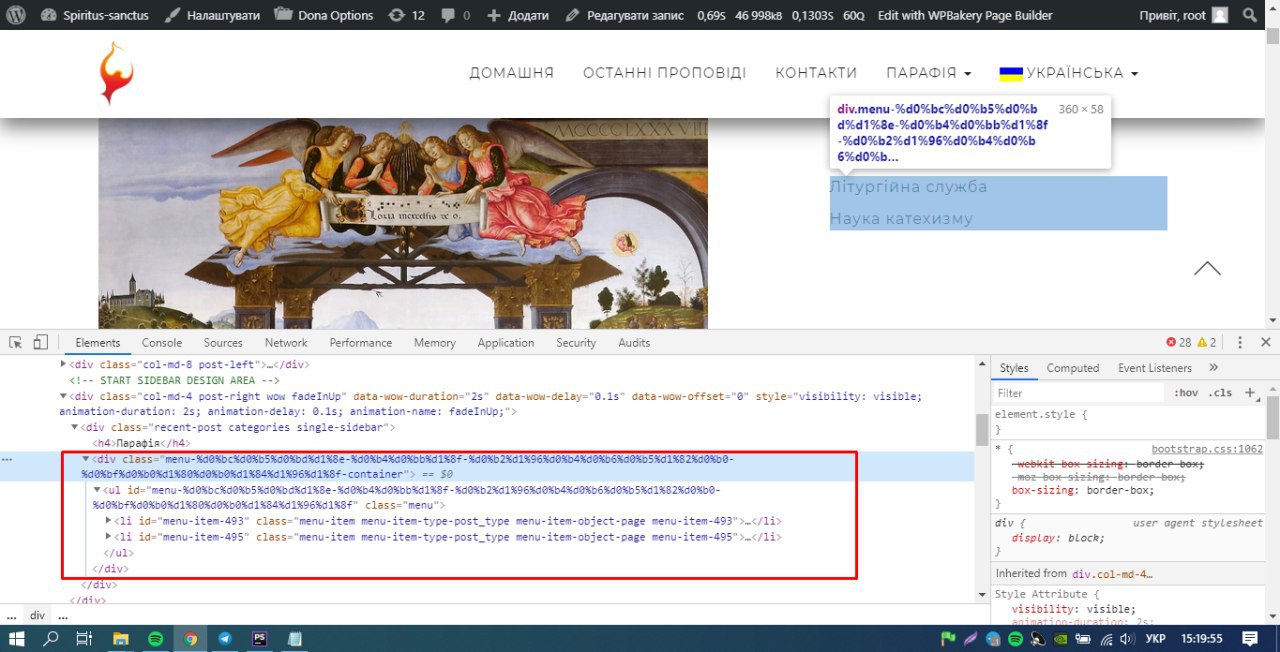Switch to the Security tab

576,342
